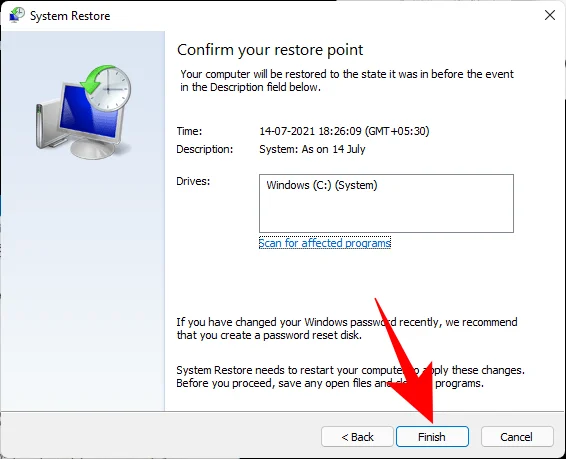
Task: Click the Drives: label
Action: (x=193, y=181)
